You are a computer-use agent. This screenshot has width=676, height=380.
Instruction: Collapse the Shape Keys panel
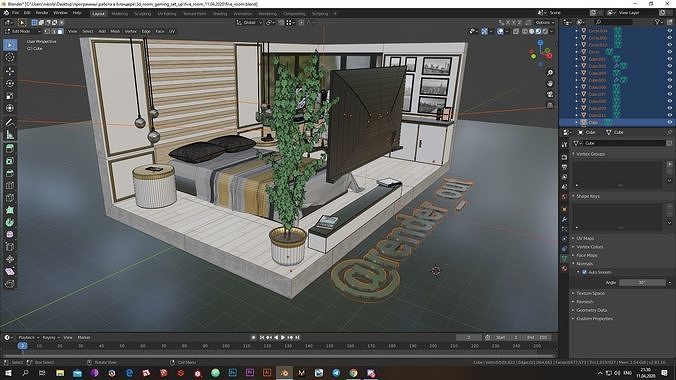(x=588, y=196)
